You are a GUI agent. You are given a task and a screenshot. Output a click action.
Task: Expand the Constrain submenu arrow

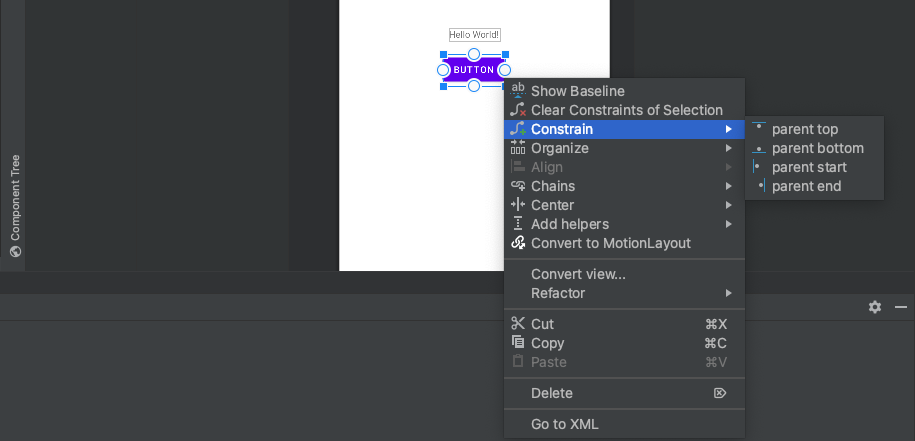coord(728,129)
